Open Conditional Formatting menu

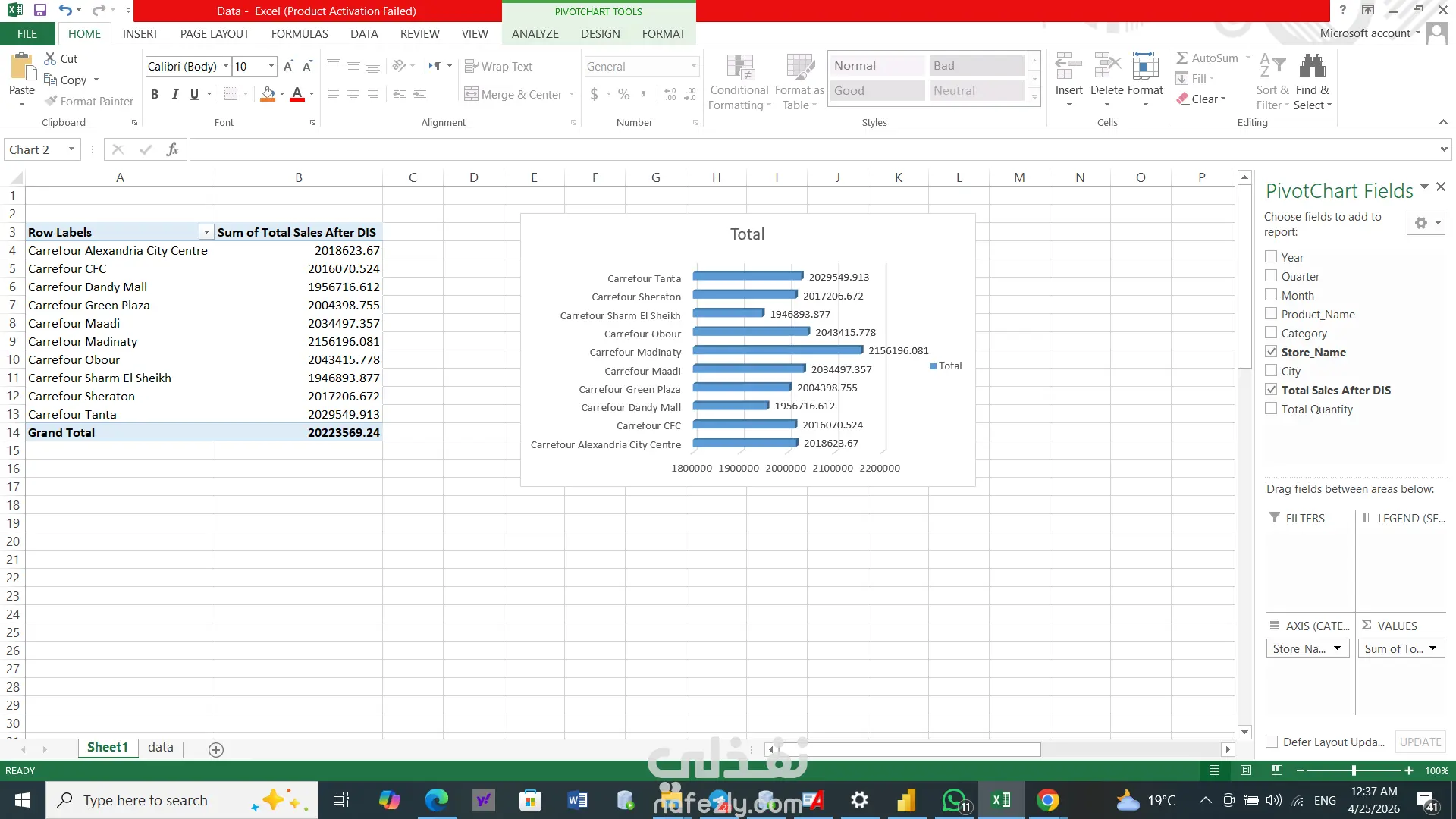point(739,82)
